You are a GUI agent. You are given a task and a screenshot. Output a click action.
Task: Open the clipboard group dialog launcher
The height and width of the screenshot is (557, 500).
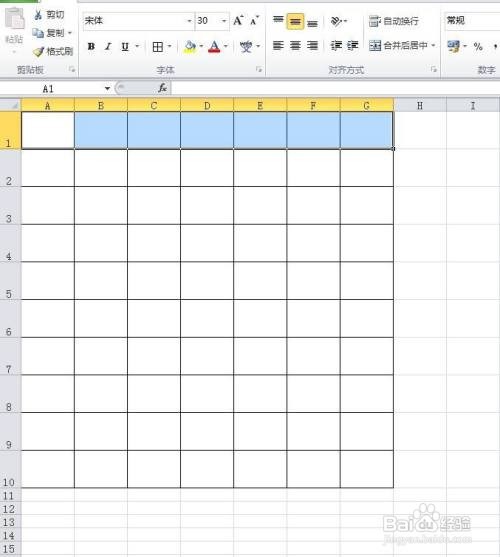72,69
